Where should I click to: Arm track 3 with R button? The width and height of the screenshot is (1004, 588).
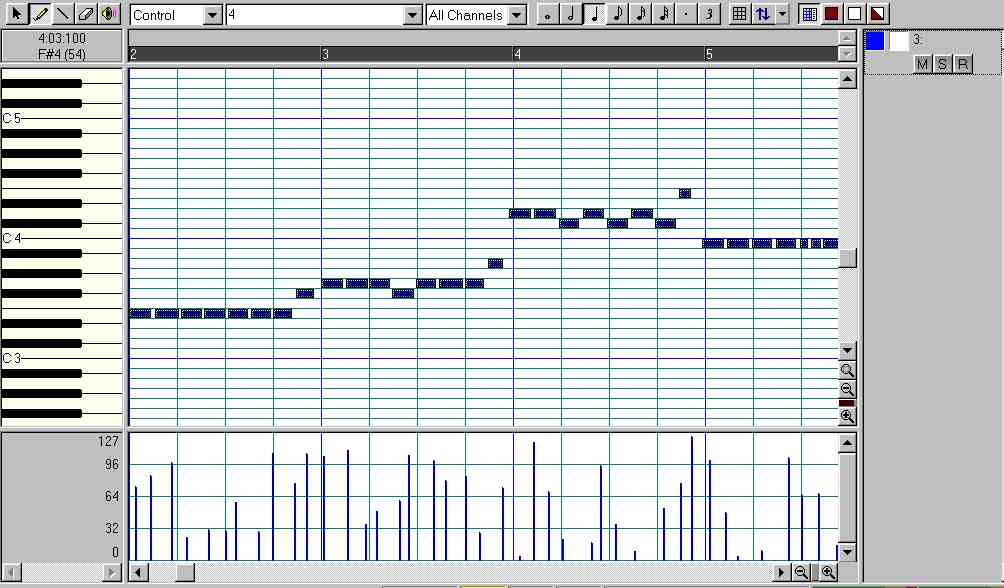click(x=962, y=64)
